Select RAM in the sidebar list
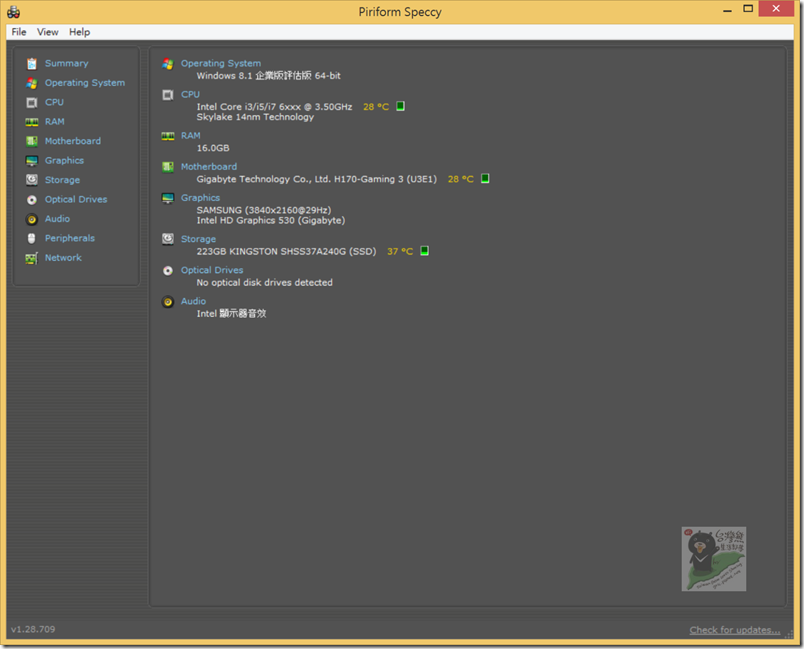804x649 pixels. [54, 122]
